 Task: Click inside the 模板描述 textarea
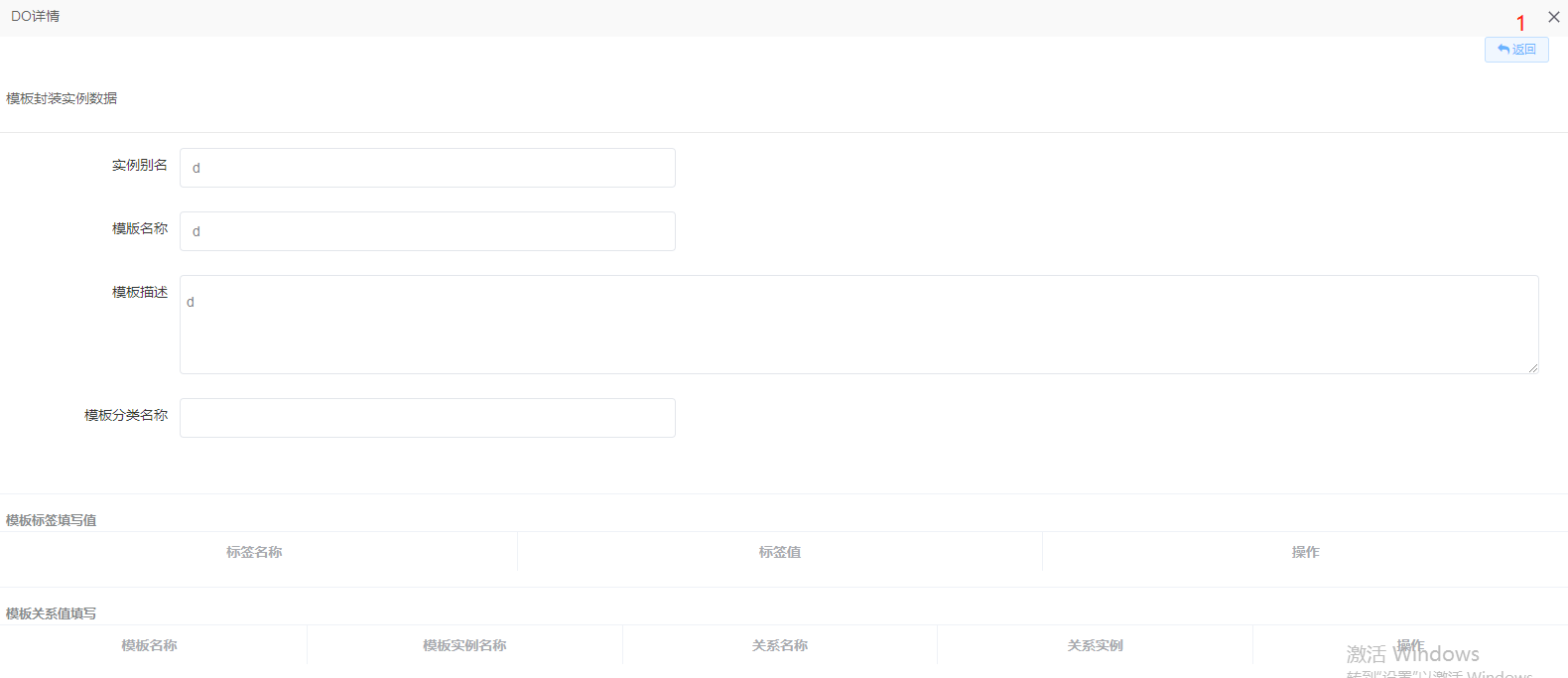[x=858, y=325]
